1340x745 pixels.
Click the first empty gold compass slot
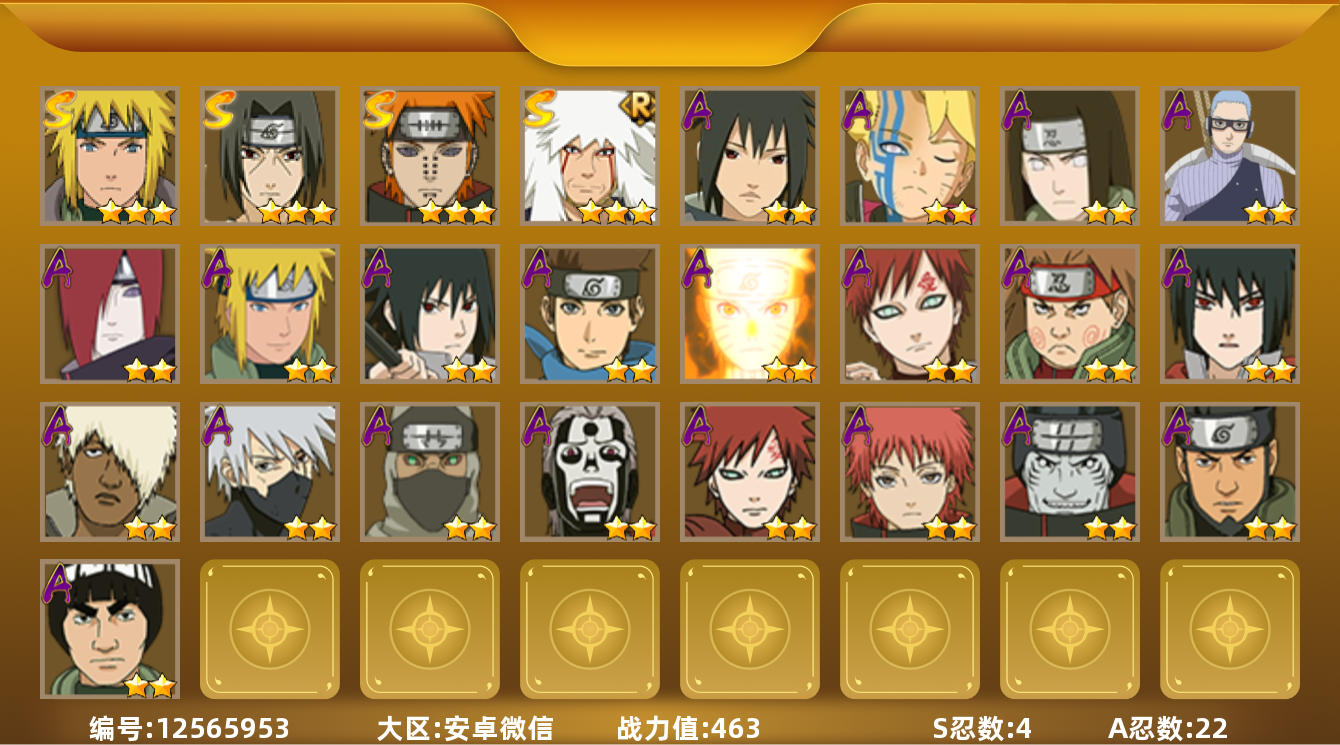[270, 629]
